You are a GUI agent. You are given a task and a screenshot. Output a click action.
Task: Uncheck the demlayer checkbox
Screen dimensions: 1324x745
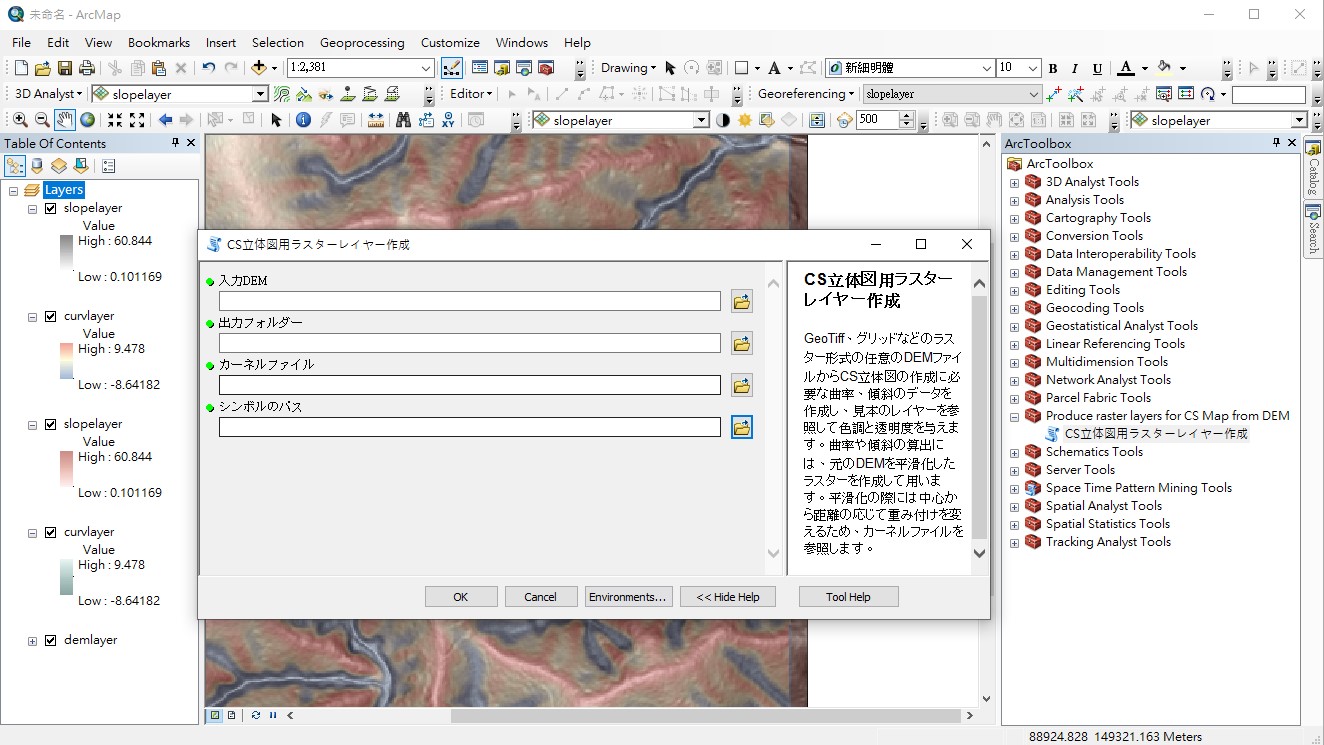coord(51,640)
